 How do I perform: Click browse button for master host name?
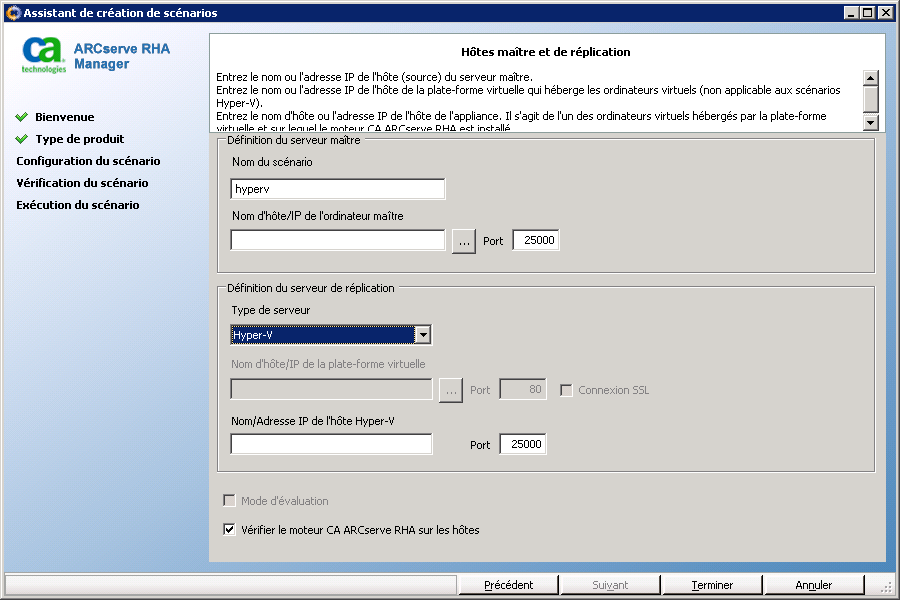click(463, 241)
